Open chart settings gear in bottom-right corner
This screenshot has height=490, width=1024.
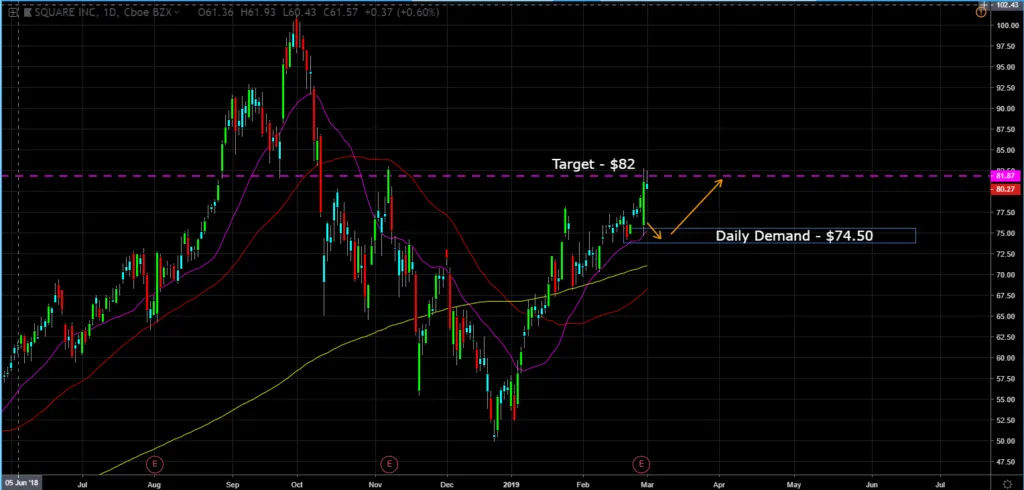pos(1008,484)
